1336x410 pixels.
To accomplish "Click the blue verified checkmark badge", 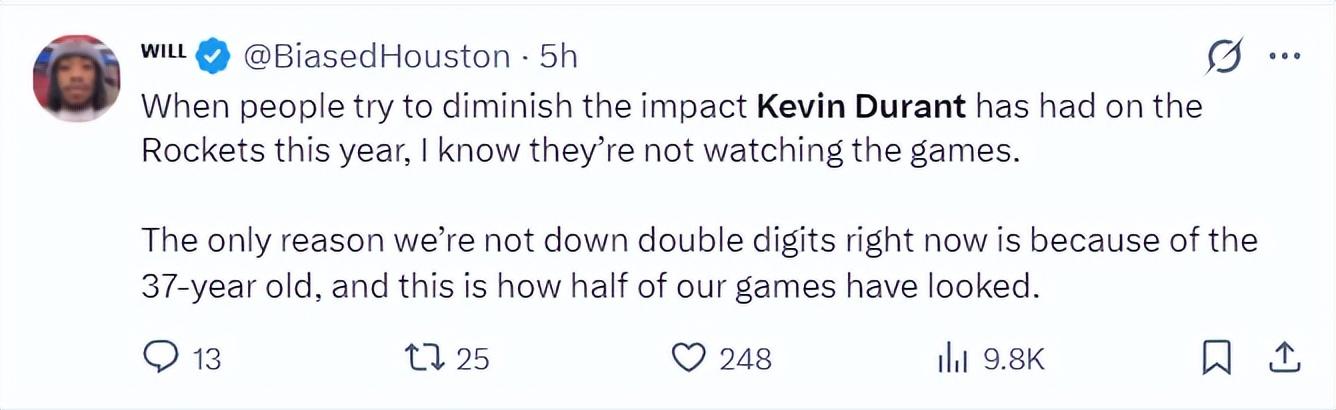I will [x=213, y=56].
